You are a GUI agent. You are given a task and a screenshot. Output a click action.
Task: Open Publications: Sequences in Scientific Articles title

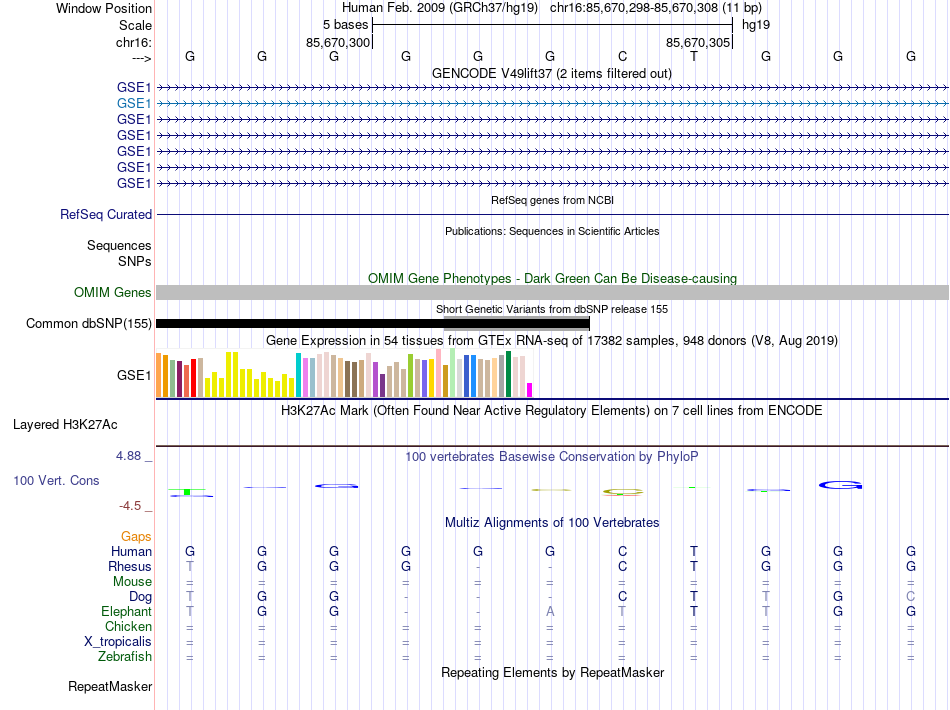coord(552,231)
